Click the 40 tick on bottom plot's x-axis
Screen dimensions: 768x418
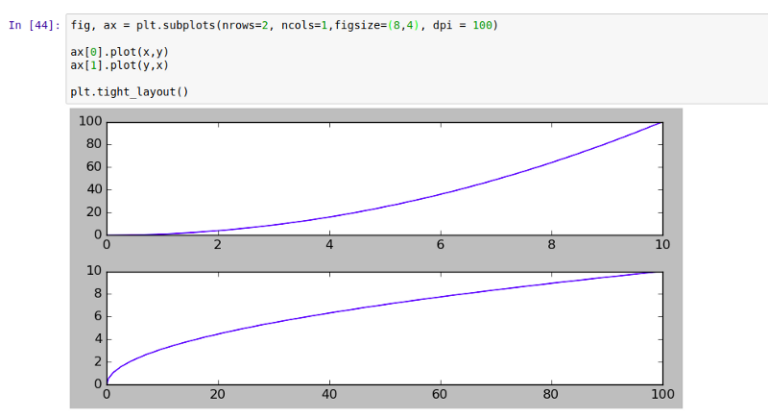pyautogui.click(x=329, y=394)
